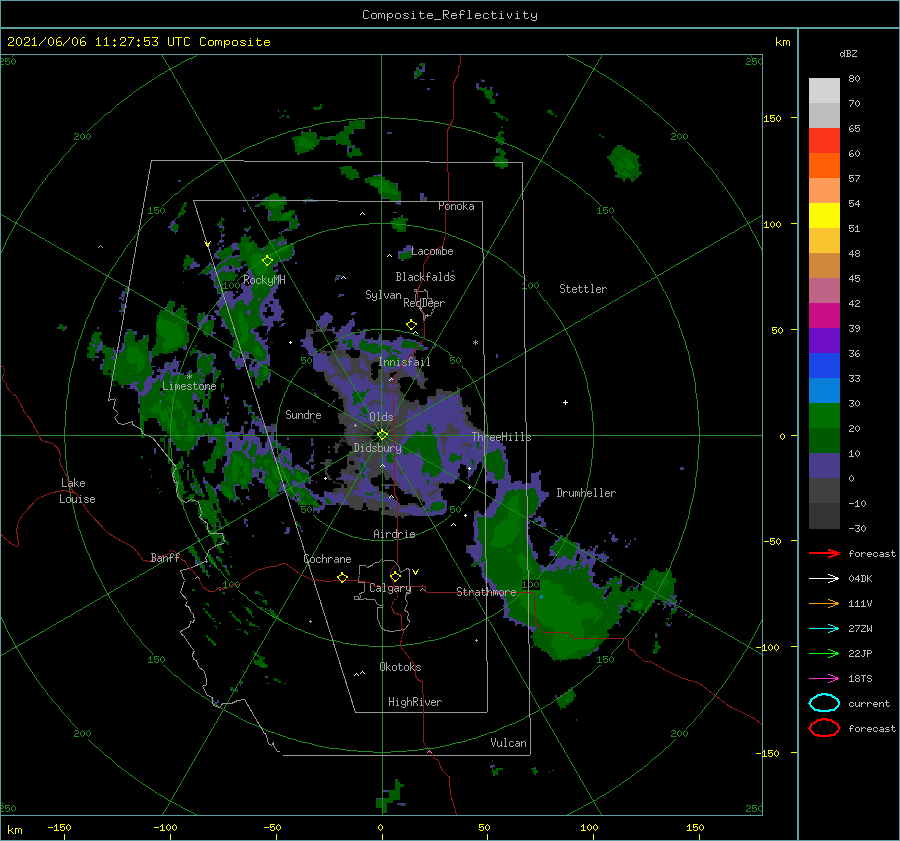Click the yellow diamond marker below Cochrane

343,578
